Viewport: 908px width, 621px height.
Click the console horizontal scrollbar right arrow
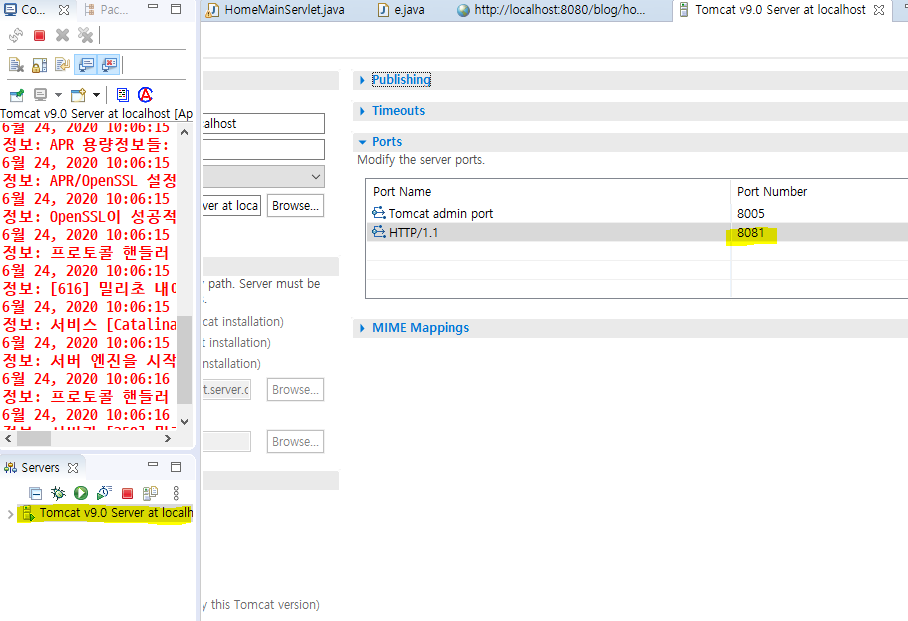pyautogui.click(x=168, y=439)
